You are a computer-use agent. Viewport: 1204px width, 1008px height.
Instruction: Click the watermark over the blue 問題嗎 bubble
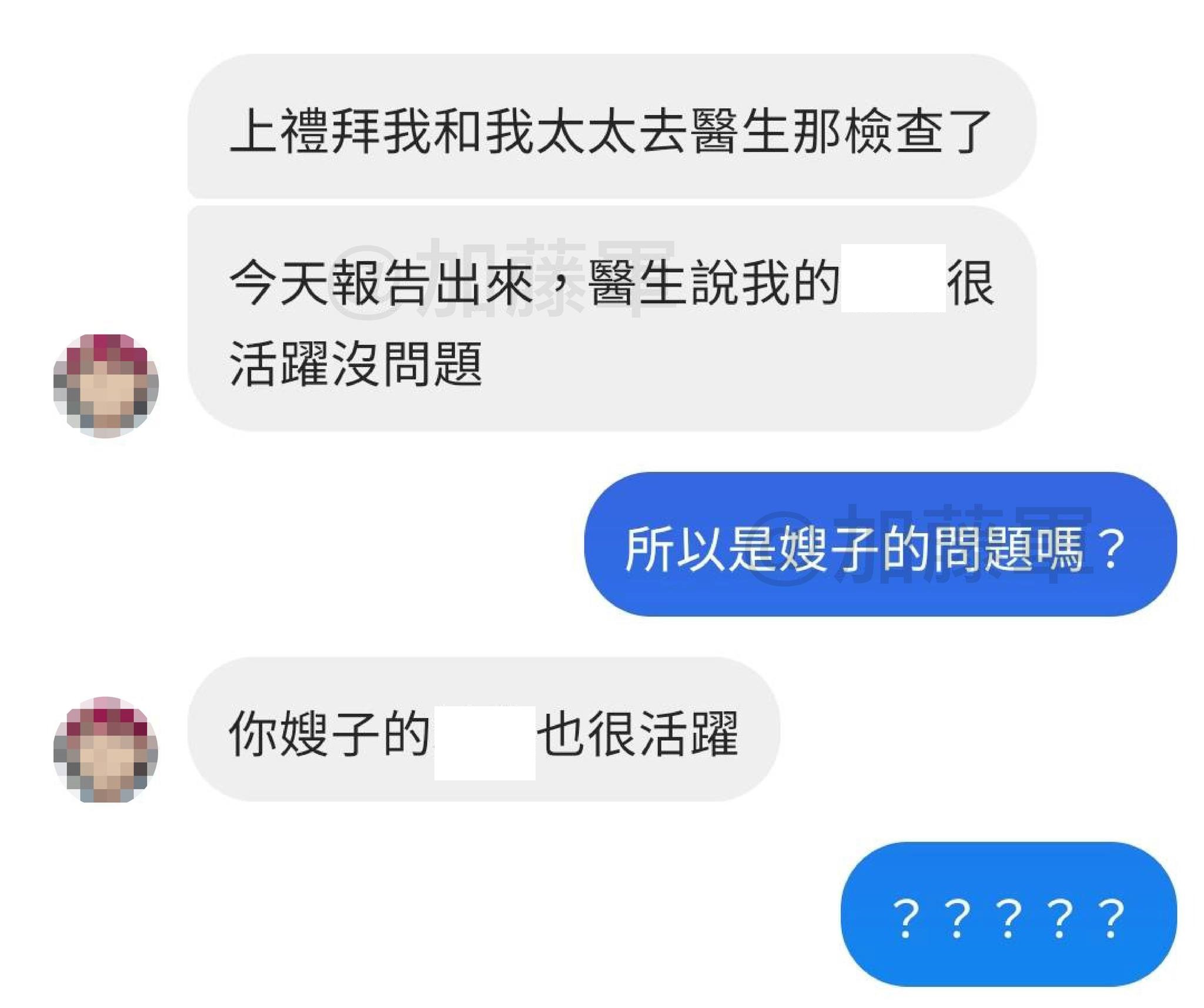[x=923, y=544]
